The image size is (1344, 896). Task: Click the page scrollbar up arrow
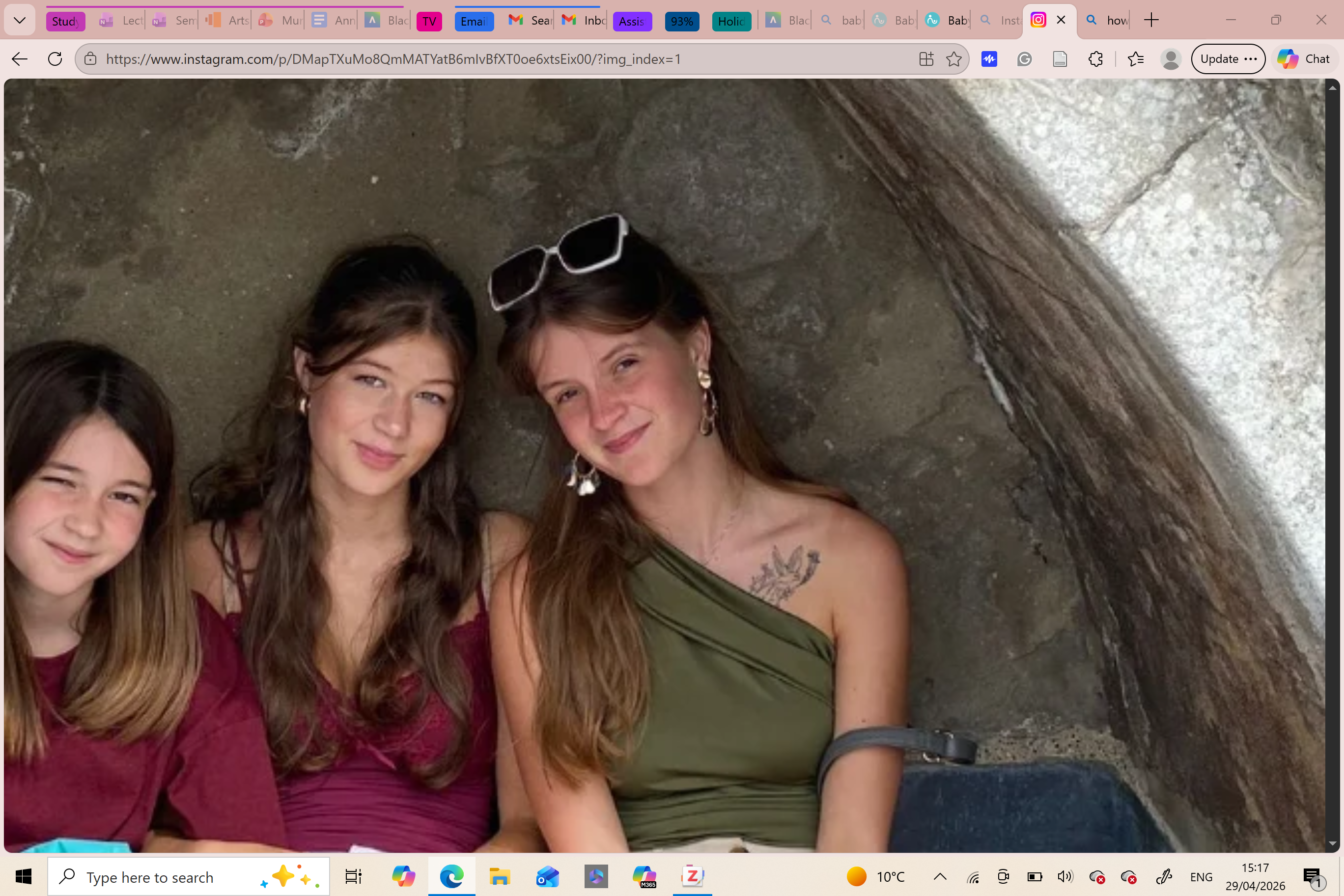pyautogui.click(x=1333, y=87)
